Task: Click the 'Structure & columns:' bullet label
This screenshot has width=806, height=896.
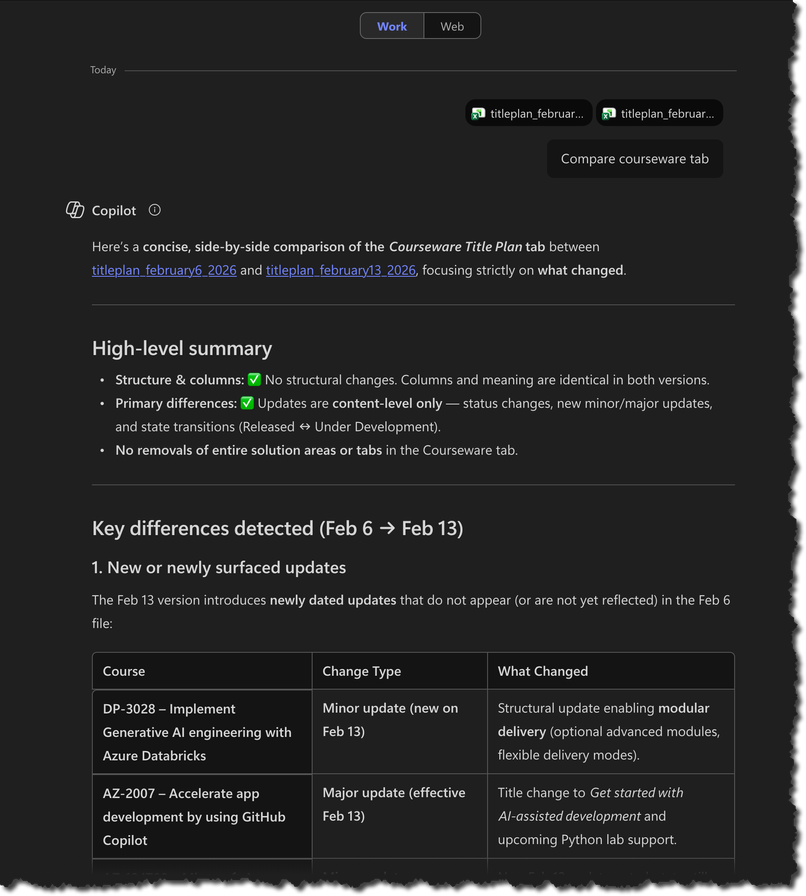Action: click(179, 380)
